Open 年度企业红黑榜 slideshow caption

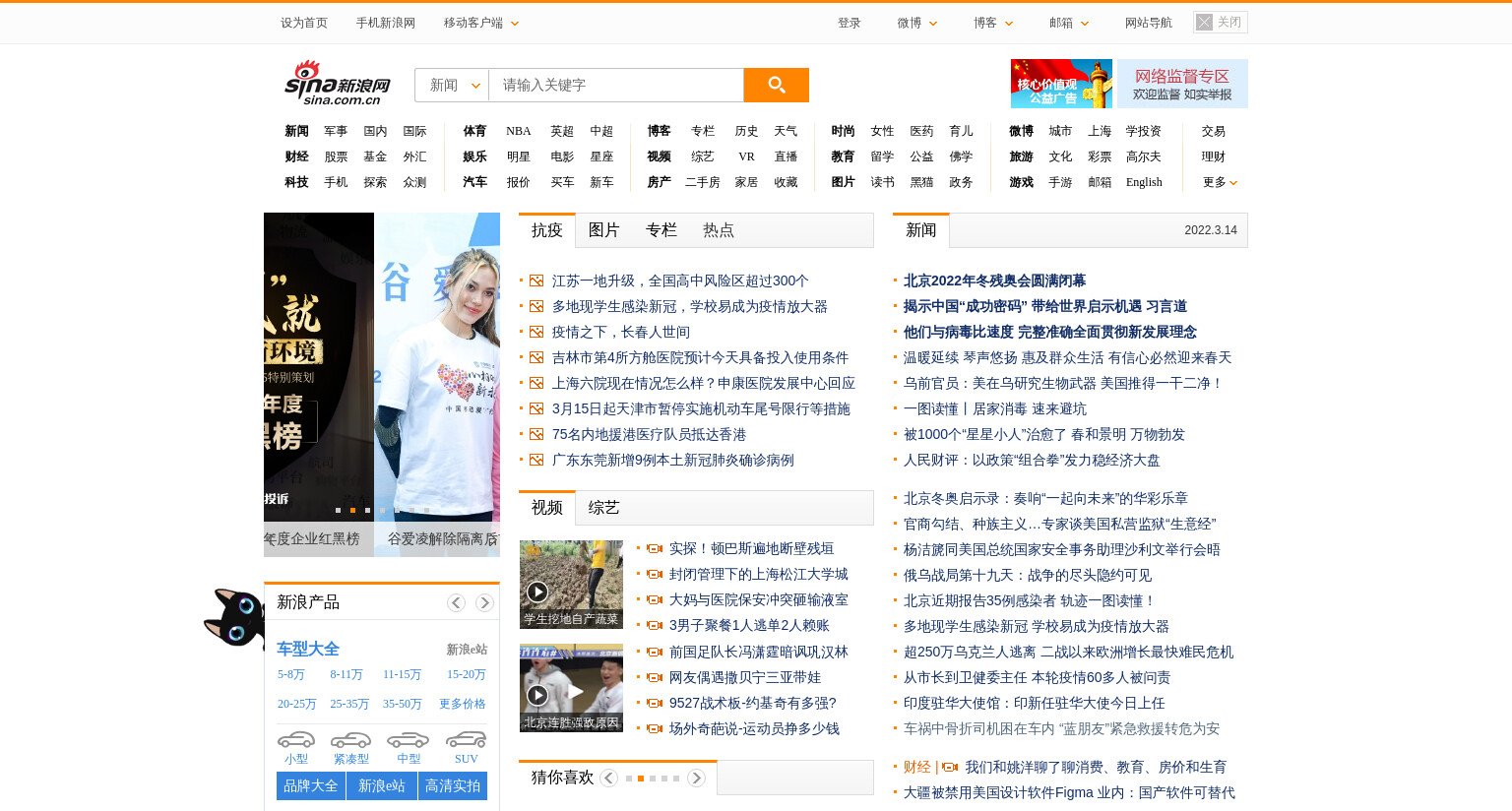pyautogui.click(x=312, y=538)
